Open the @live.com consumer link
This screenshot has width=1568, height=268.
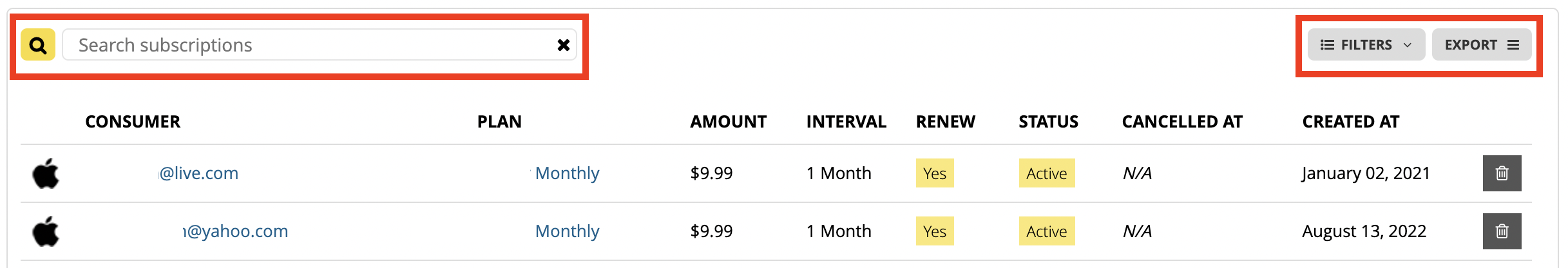click(198, 173)
